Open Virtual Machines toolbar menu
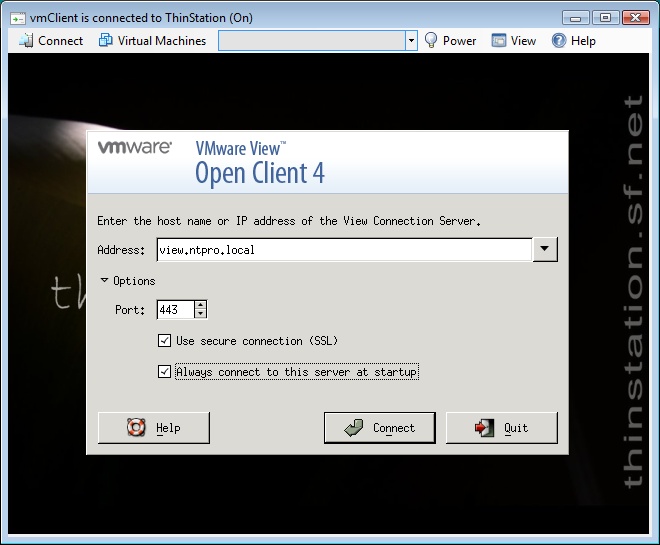The image size is (660, 545). pos(152,41)
